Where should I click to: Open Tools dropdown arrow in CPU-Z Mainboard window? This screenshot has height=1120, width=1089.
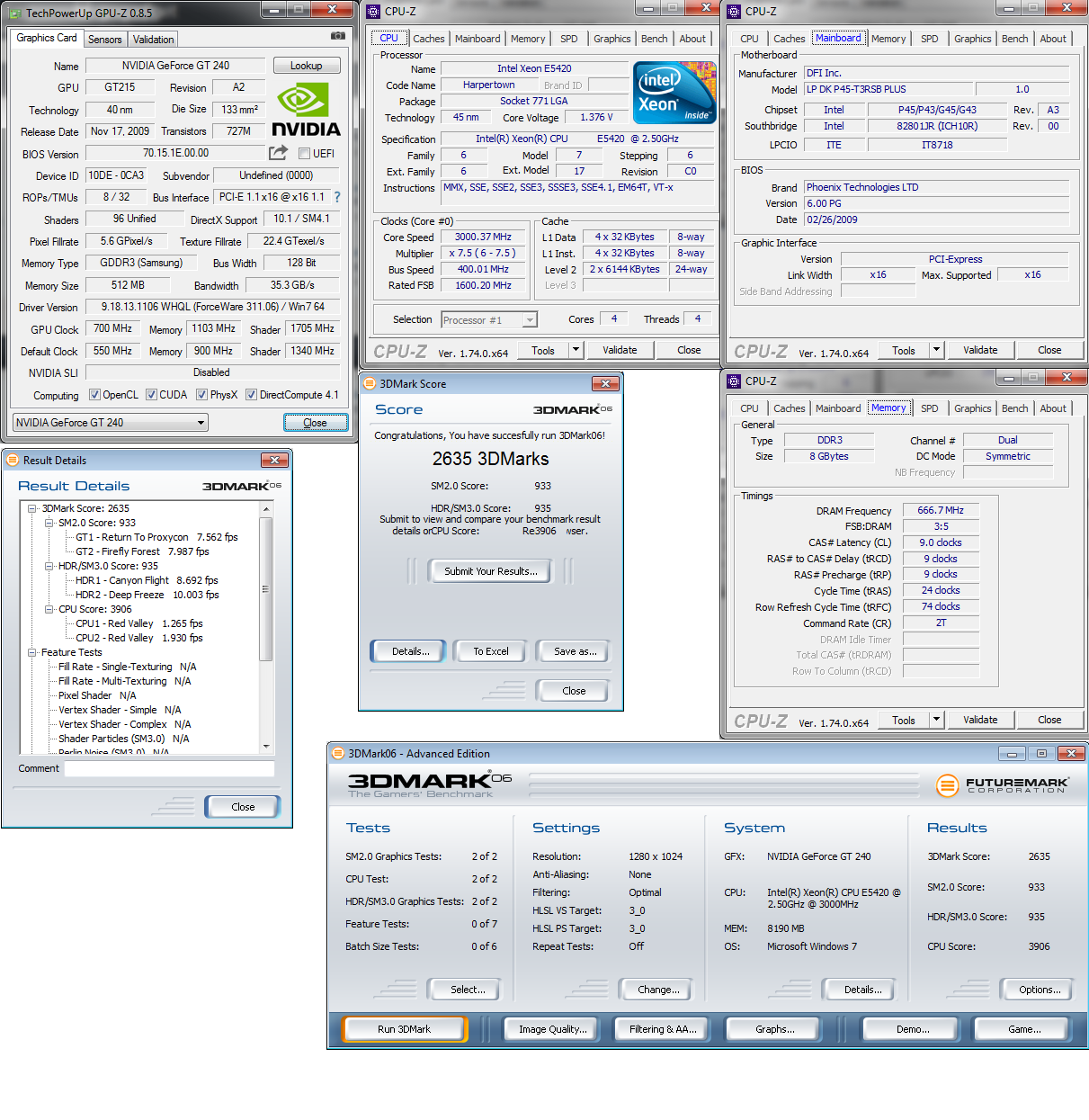pos(936,350)
